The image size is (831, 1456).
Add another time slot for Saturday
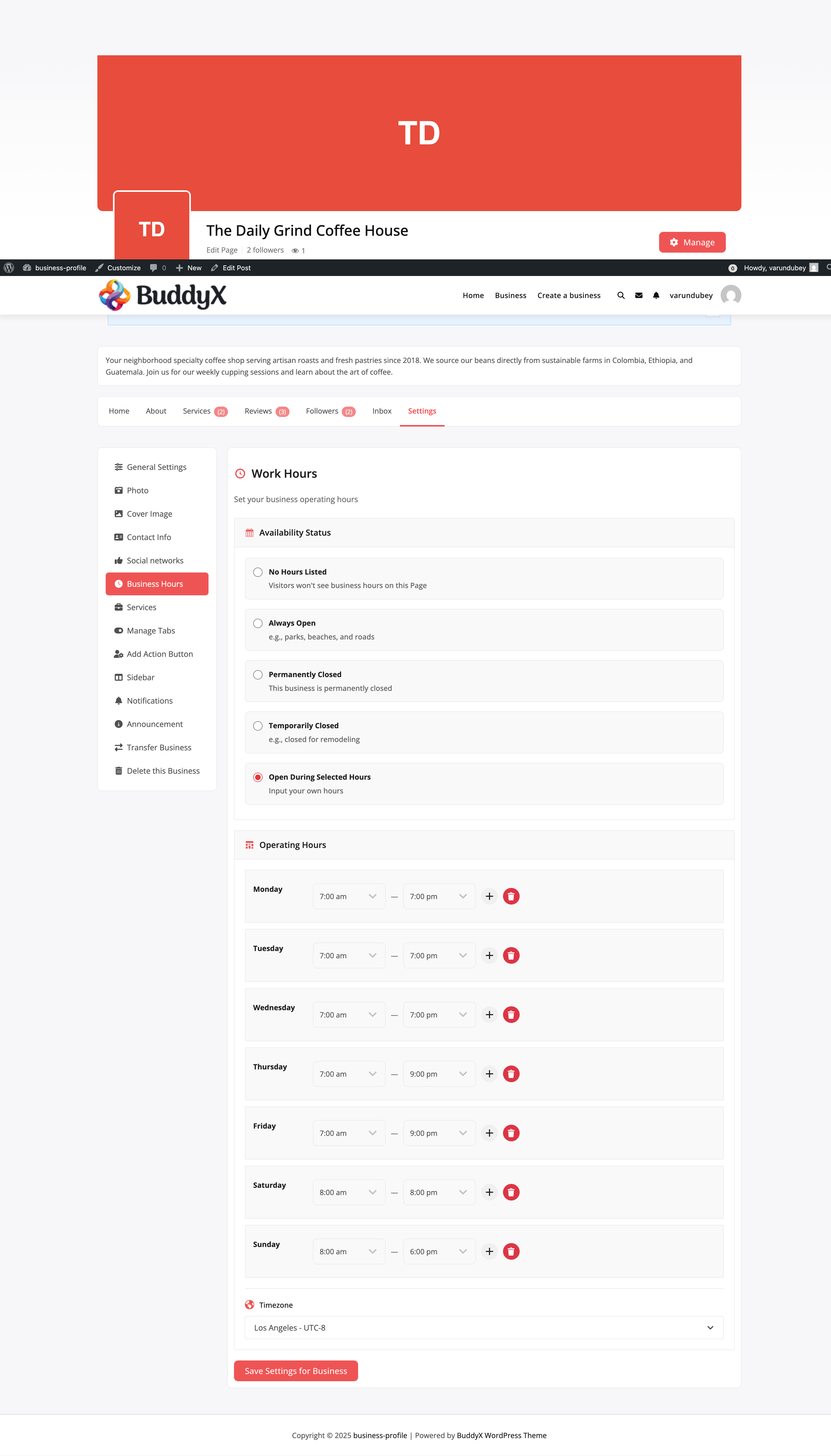coord(489,1192)
